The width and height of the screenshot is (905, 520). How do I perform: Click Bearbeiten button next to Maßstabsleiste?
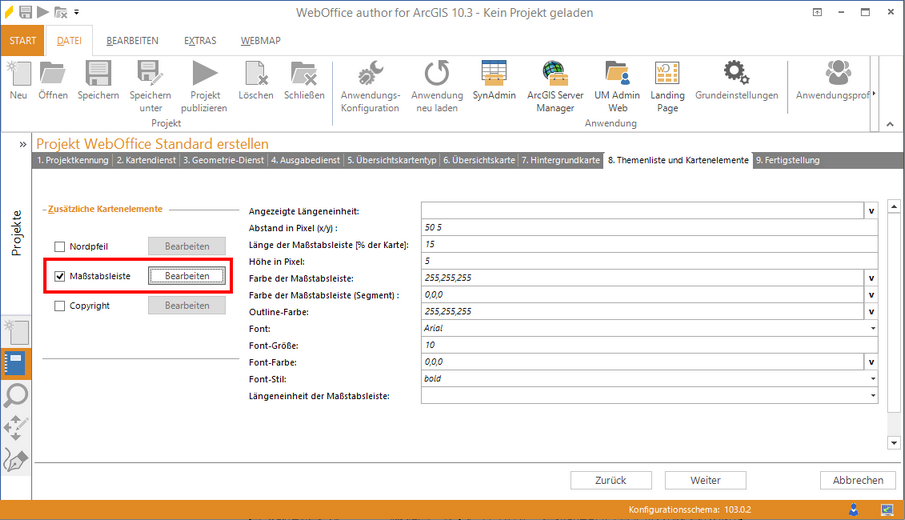[x=187, y=276]
